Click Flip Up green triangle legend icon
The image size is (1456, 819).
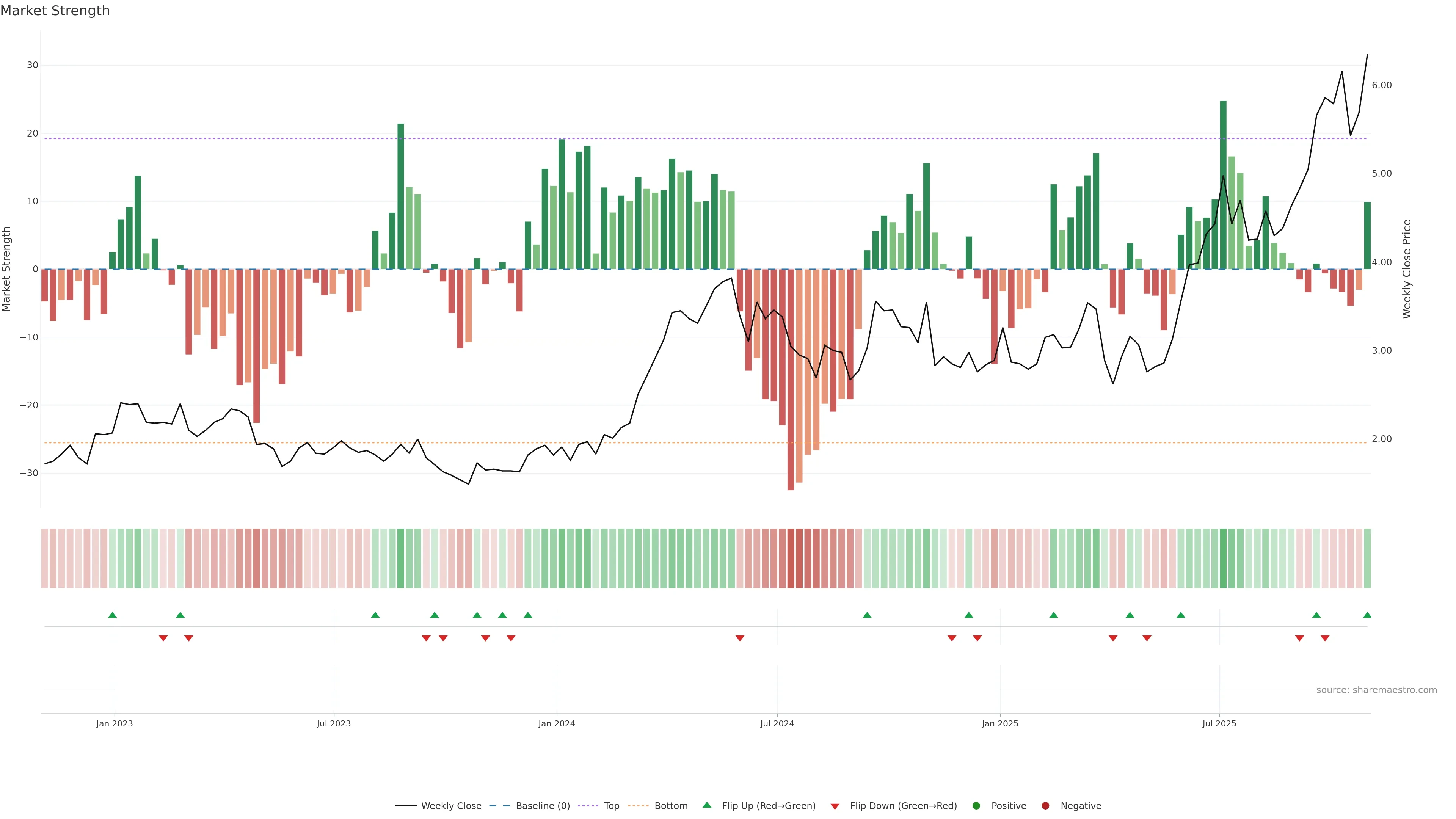[706, 805]
